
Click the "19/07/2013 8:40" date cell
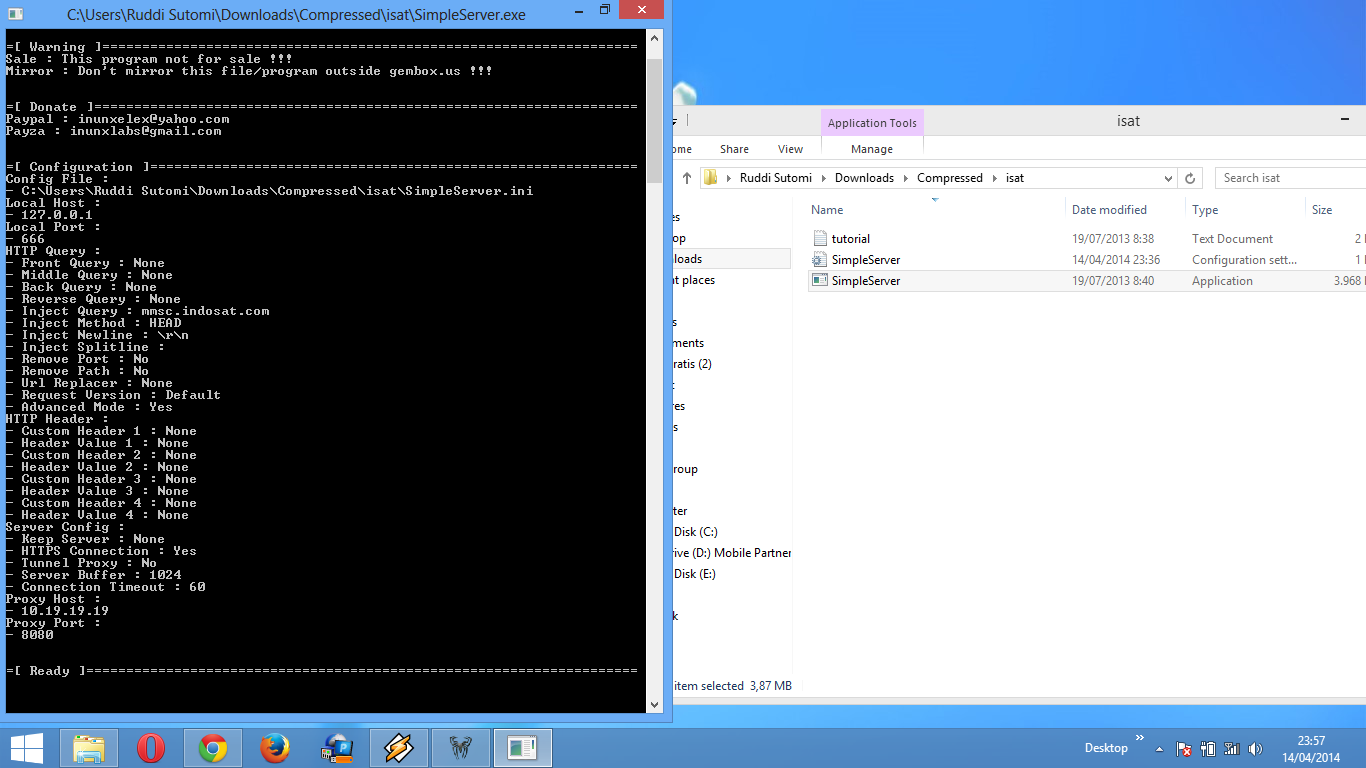(x=1113, y=281)
